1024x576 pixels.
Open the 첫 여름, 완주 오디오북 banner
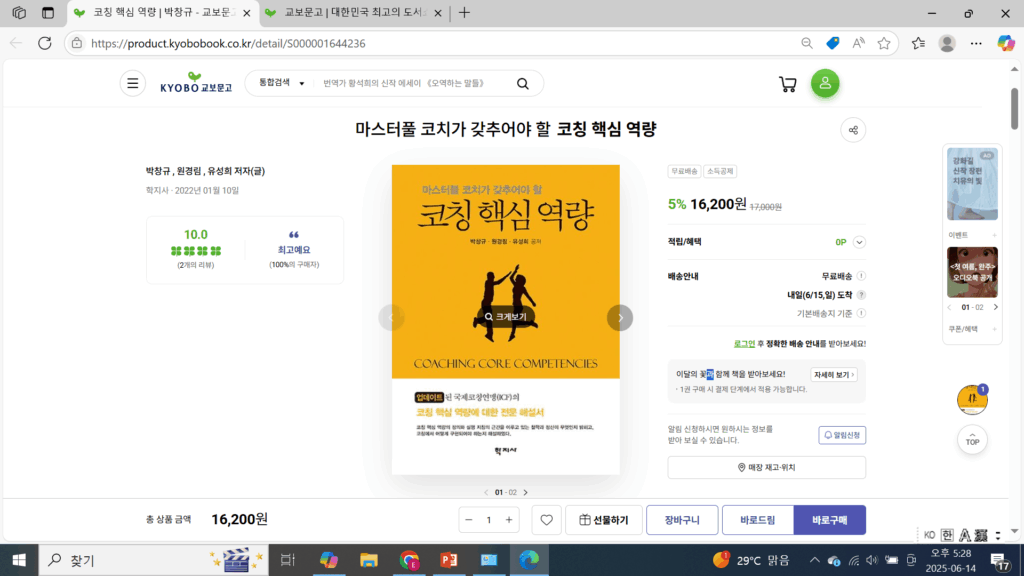pyautogui.click(x=972, y=272)
